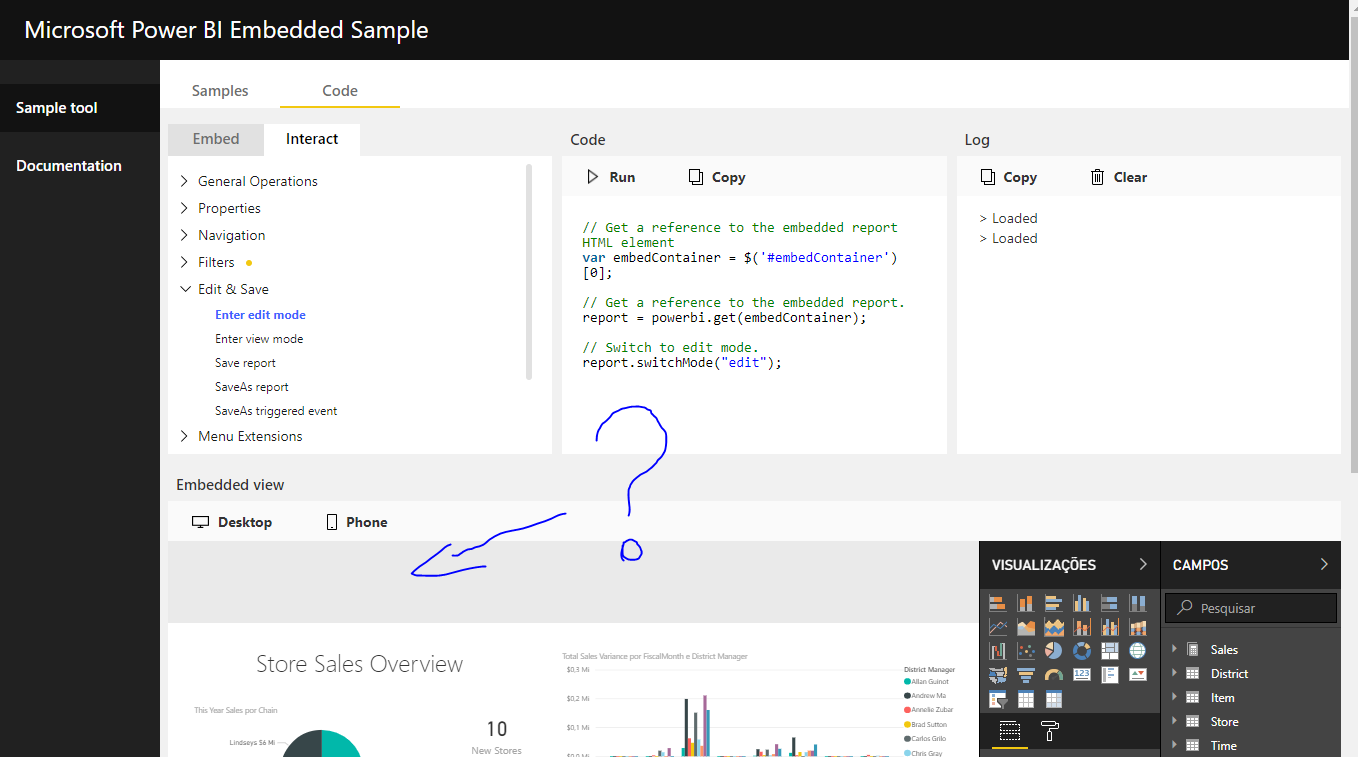This screenshot has height=757, width=1358.
Task: Select the area chart visualization
Action: (1026, 627)
